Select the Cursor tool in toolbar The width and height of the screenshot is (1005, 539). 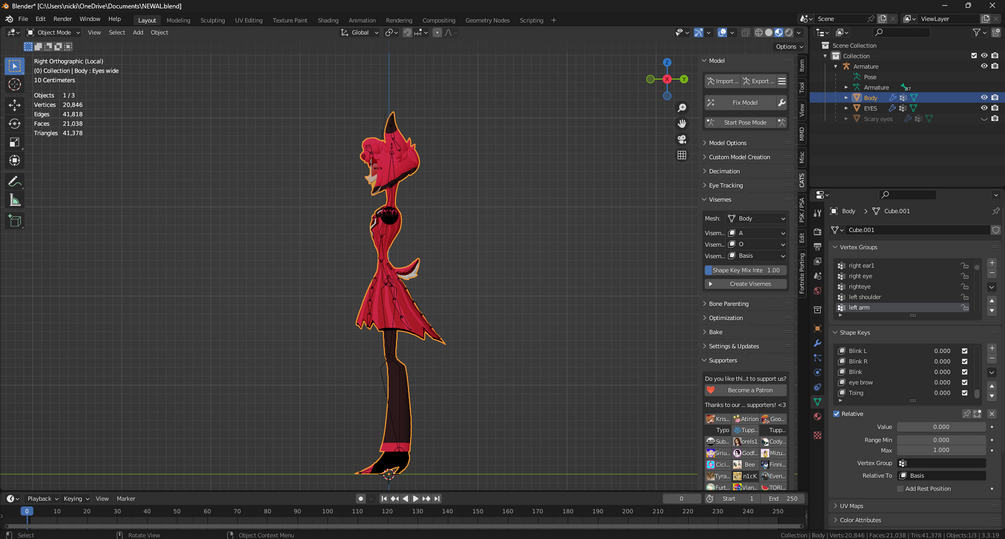pos(15,85)
